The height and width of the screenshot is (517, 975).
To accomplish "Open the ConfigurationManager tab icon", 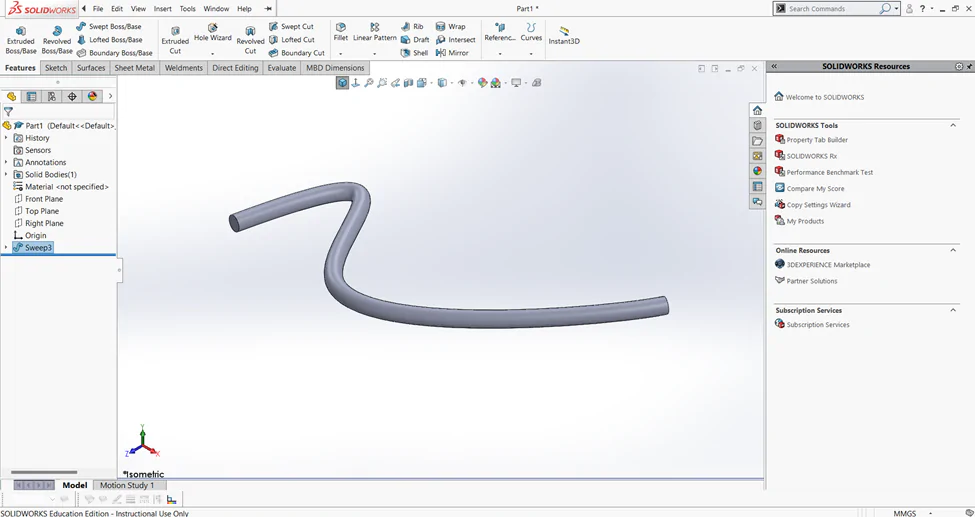I will tap(52, 96).
